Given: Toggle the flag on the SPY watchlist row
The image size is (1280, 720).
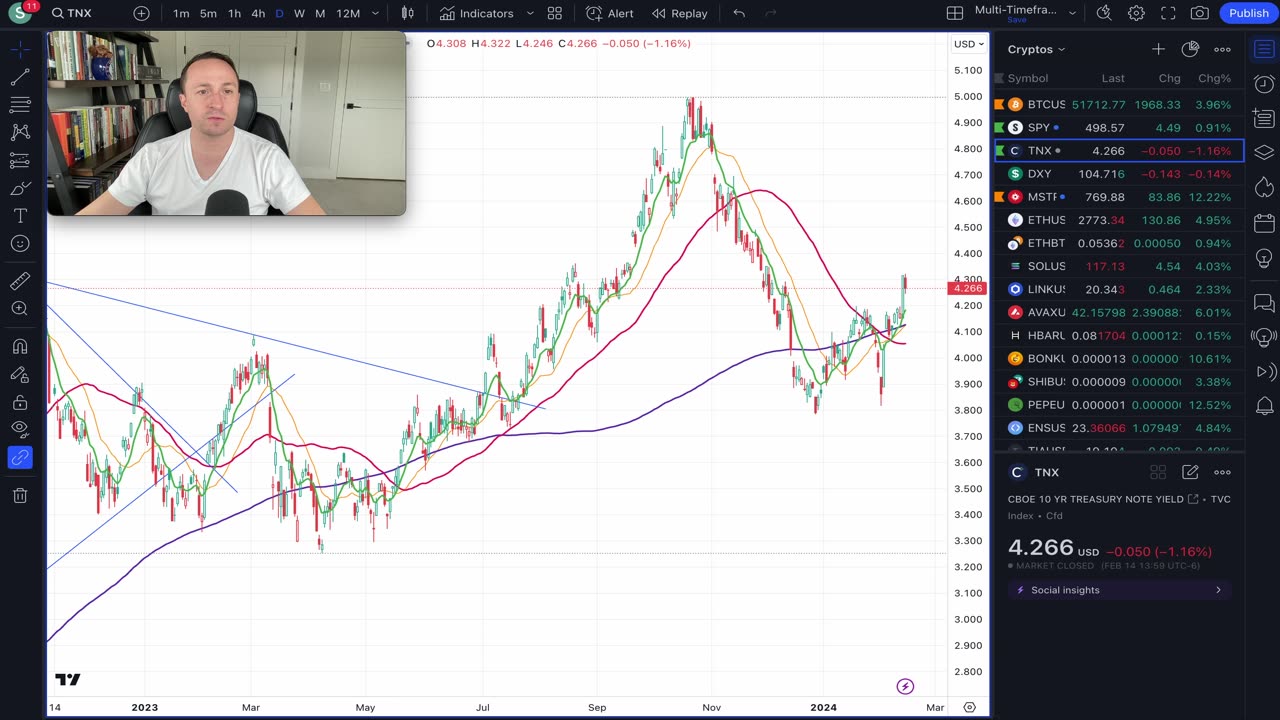Looking at the screenshot, I should (999, 127).
